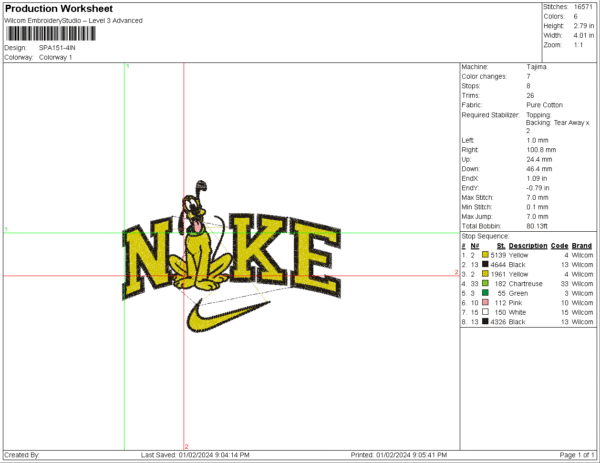Viewport: 600px width, 463px height.
Task: Click the Color changes label
Action: pos(484,77)
